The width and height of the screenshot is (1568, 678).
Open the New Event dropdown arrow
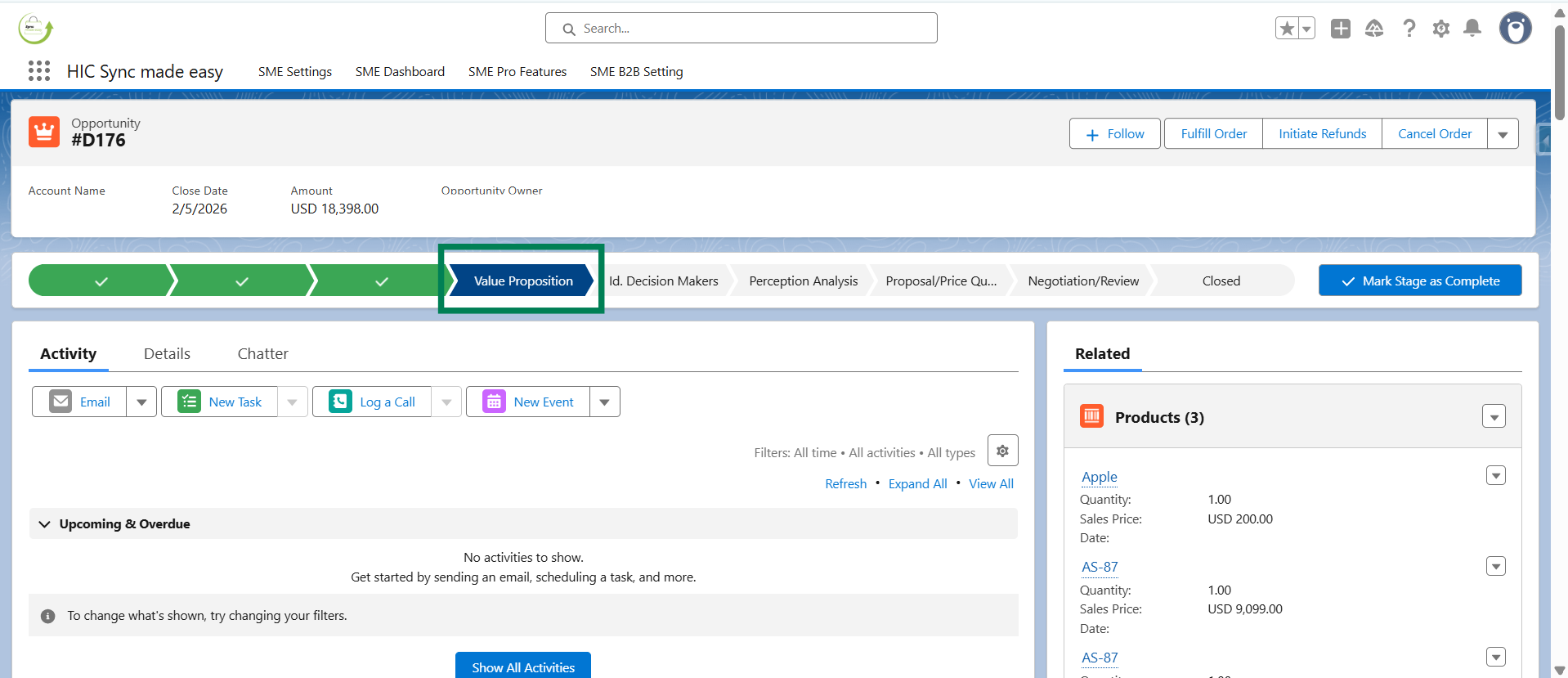click(x=604, y=402)
